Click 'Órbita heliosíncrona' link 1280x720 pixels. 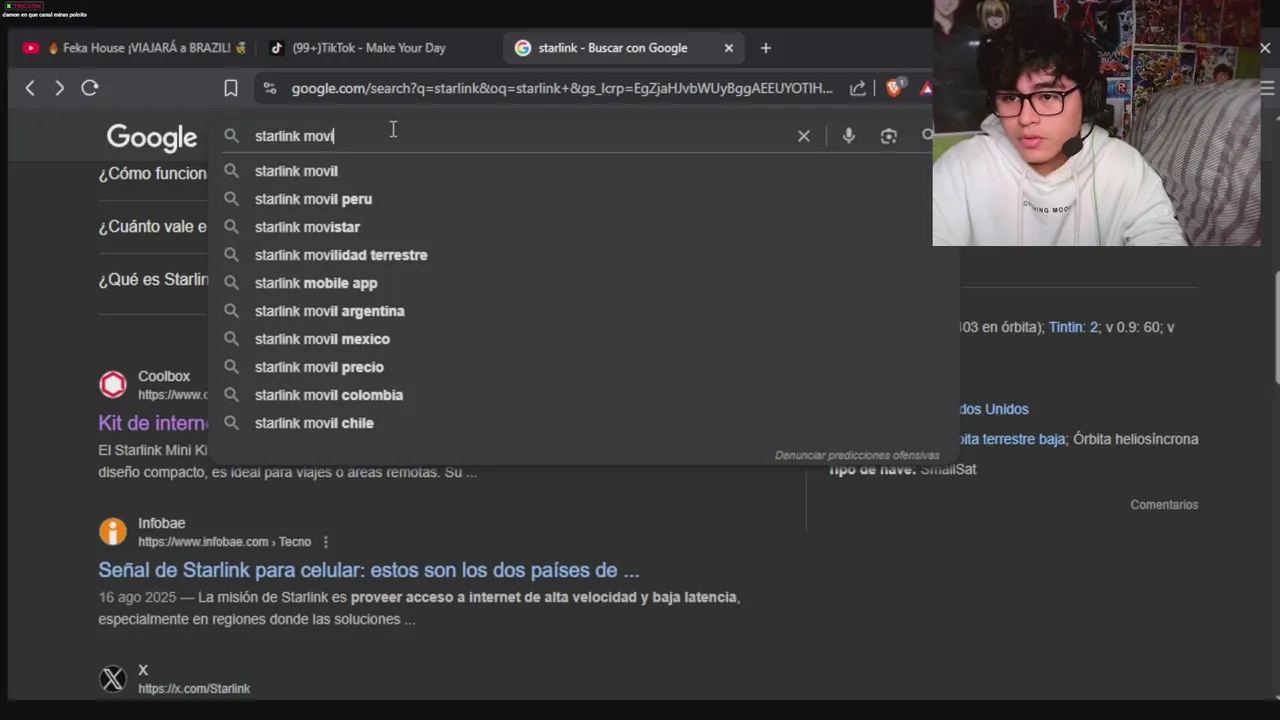pyautogui.click(x=1135, y=439)
